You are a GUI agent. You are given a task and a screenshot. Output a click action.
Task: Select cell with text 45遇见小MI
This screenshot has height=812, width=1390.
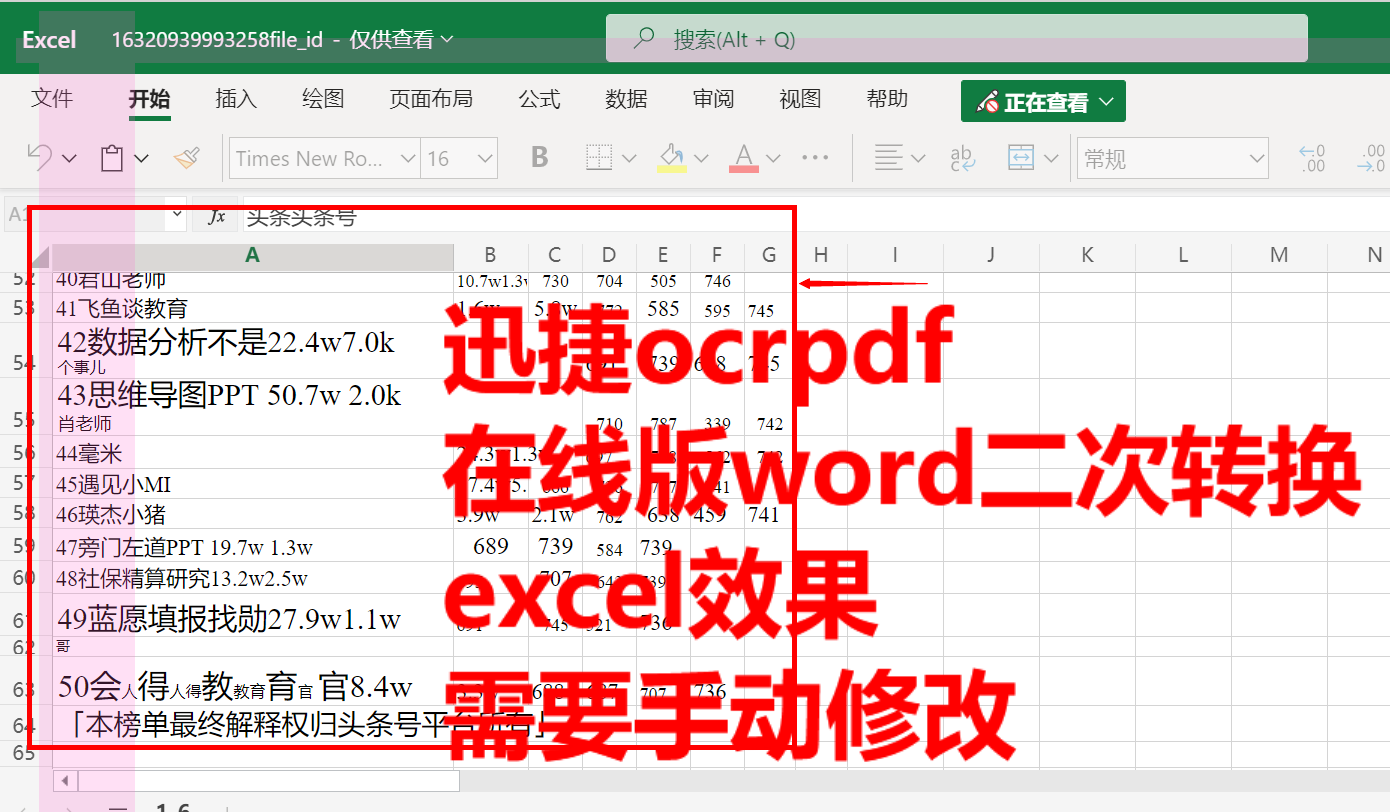[x=253, y=484]
